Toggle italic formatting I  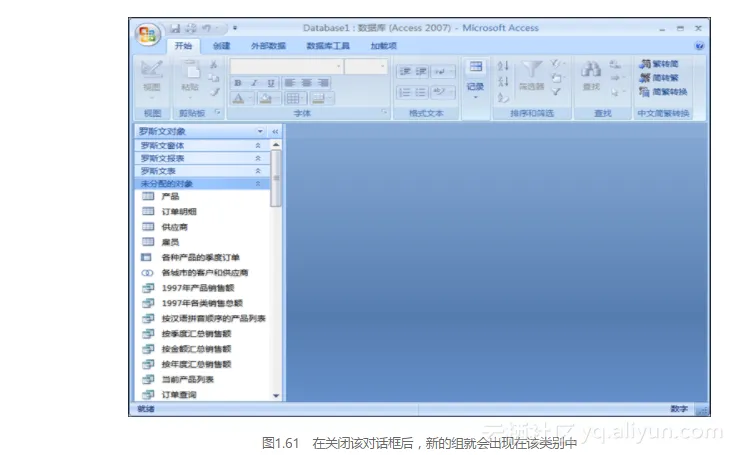(x=254, y=83)
